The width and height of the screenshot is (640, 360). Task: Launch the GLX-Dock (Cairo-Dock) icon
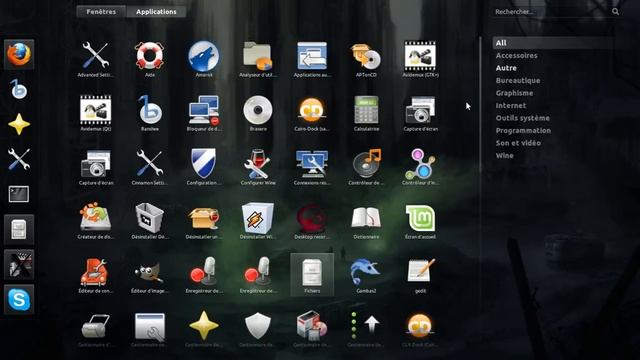click(420, 329)
